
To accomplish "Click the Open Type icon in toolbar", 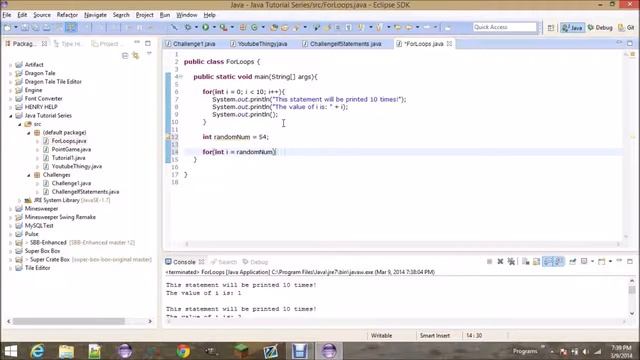I will click(274, 27).
